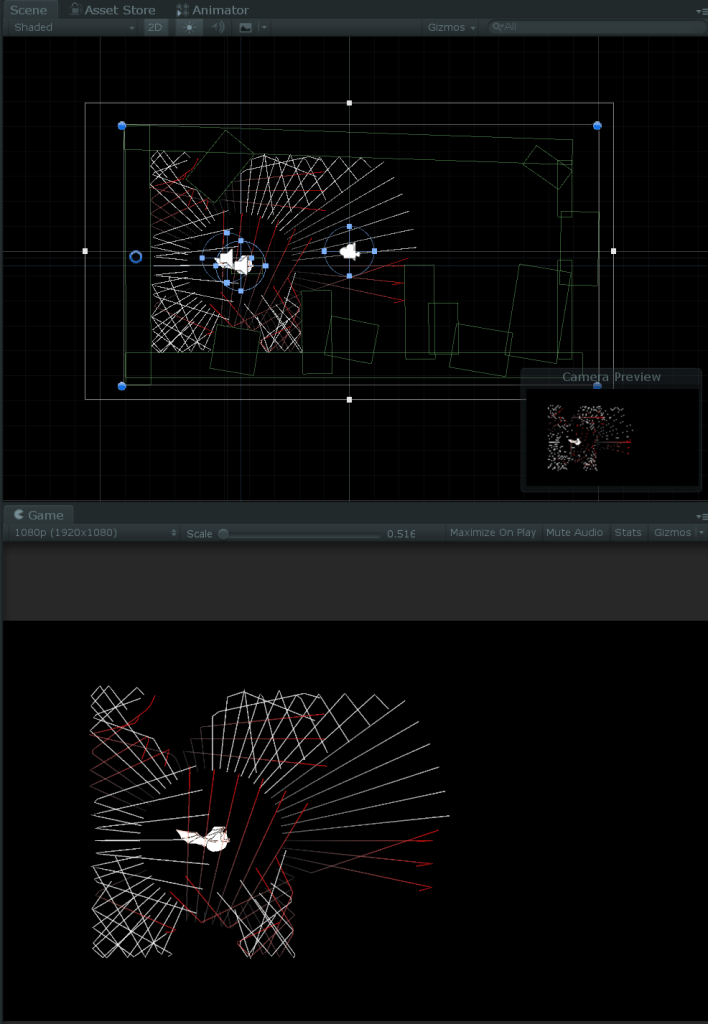Toggle Maximize On Play

tap(492, 533)
